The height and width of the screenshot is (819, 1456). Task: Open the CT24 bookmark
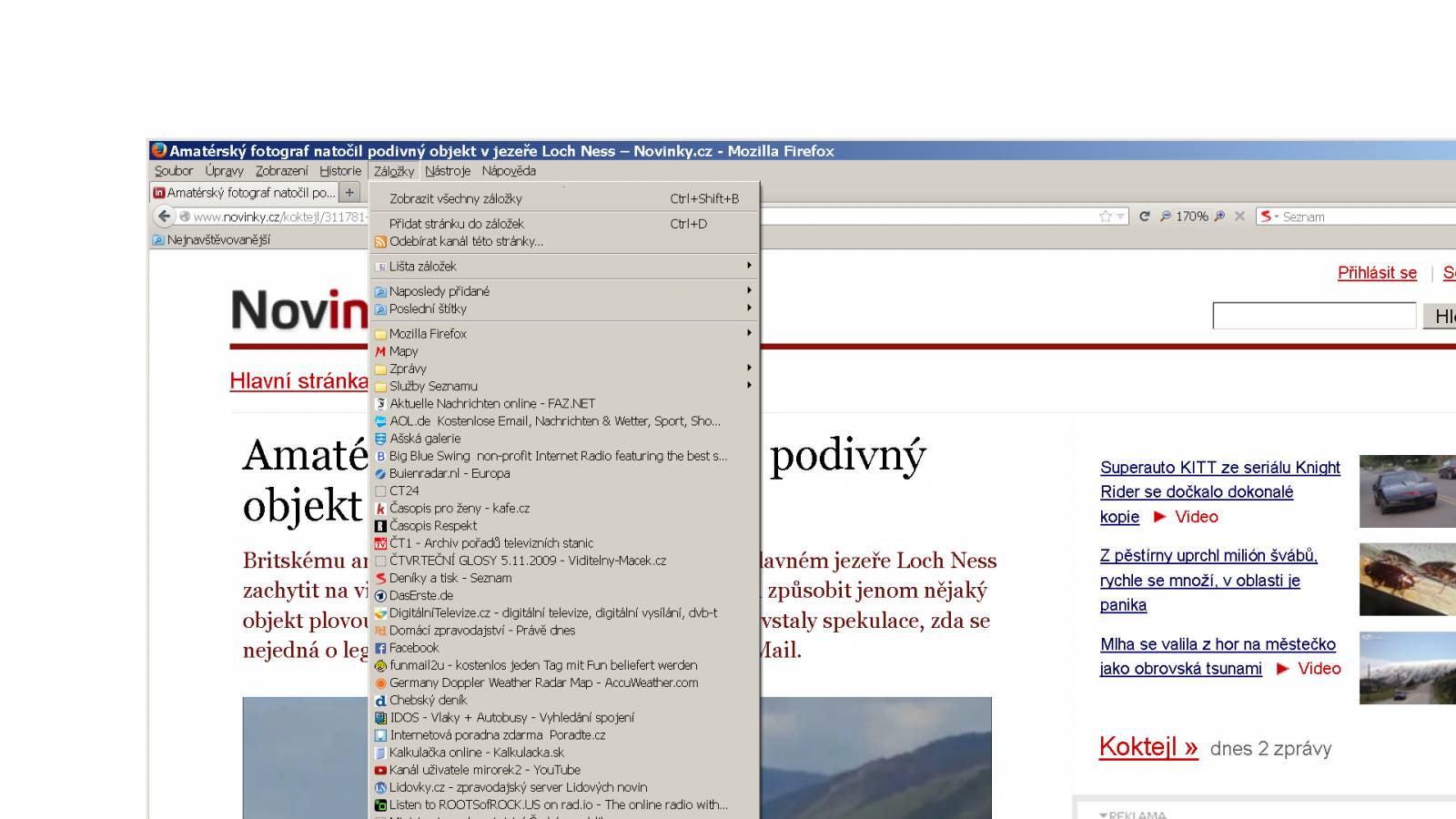[x=564, y=490]
